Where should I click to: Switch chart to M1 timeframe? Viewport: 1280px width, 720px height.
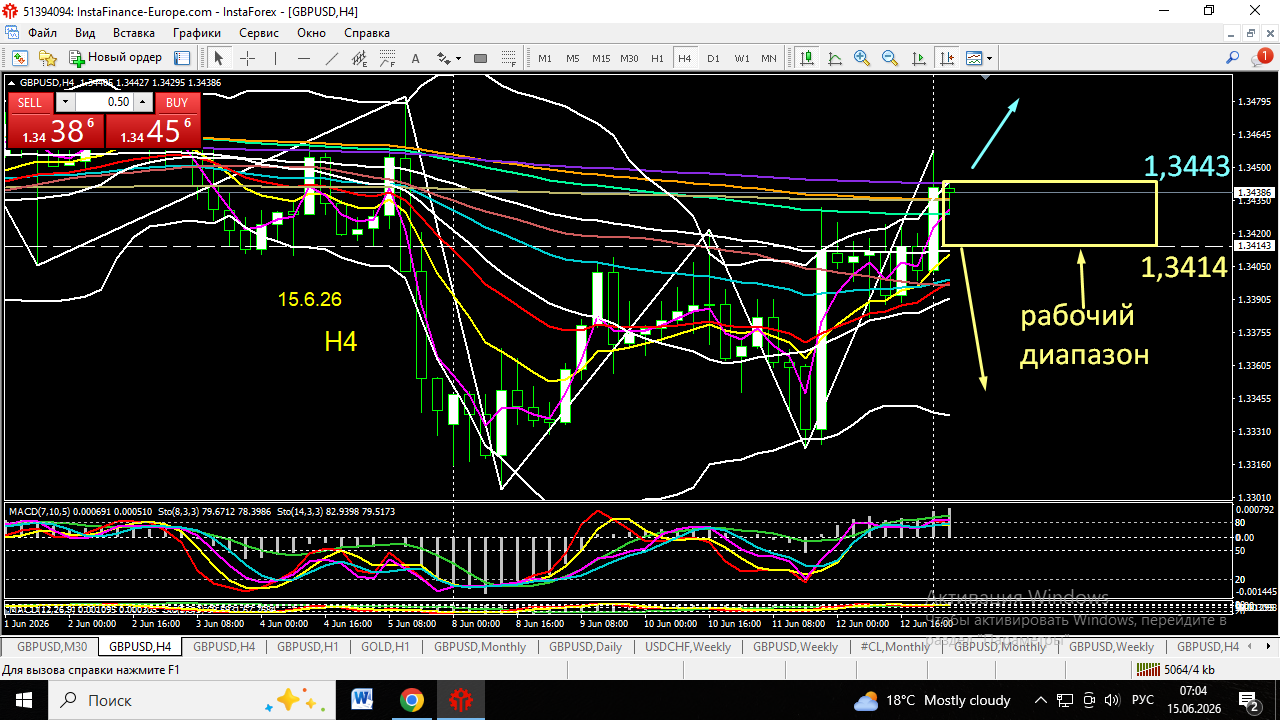[x=545, y=58]
